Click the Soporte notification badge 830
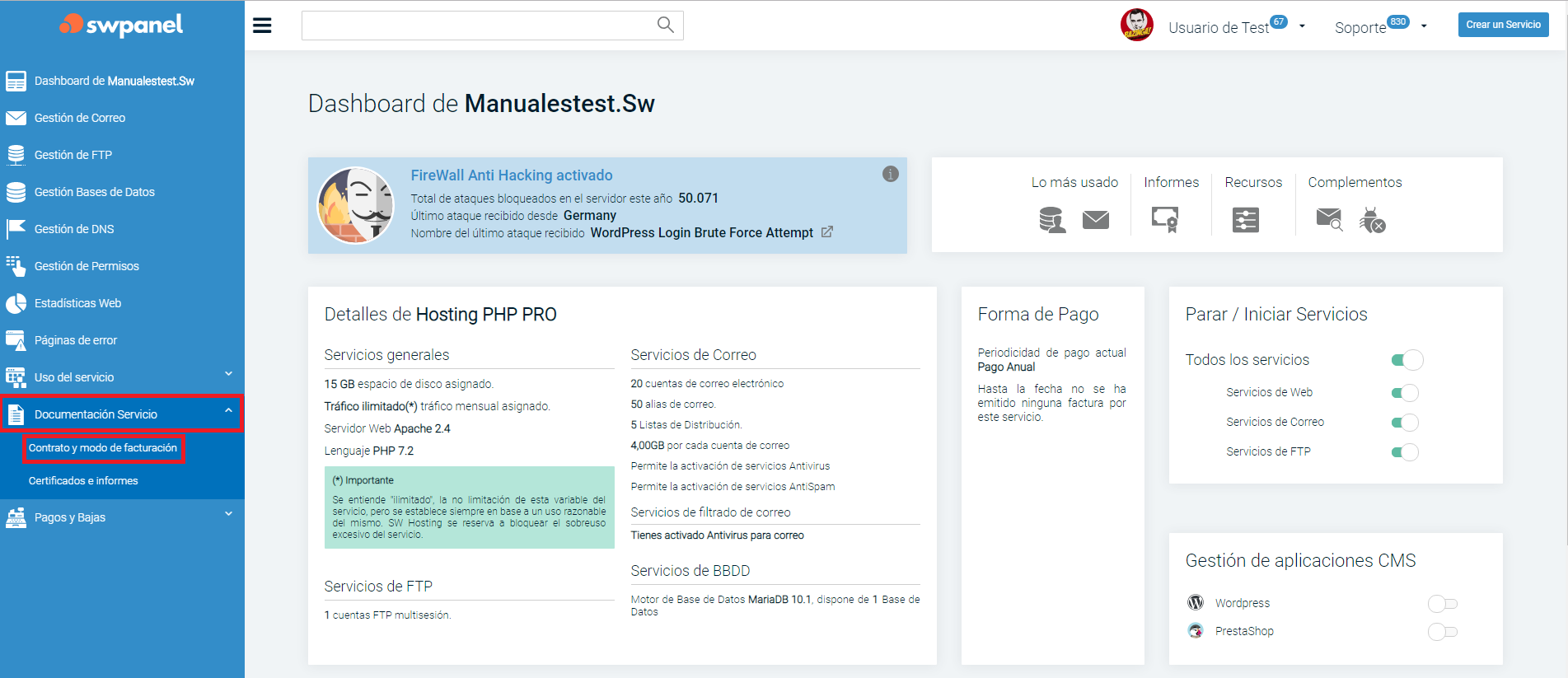This screenshot has height=678, width=1568. [1398, 21]
